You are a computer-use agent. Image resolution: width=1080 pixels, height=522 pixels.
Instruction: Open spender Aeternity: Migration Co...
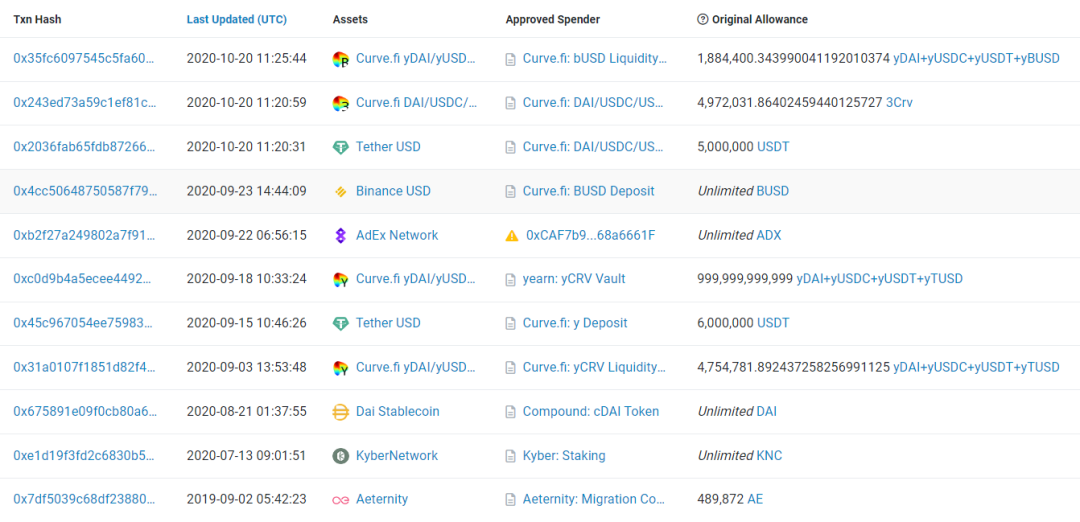click(594, 499)
